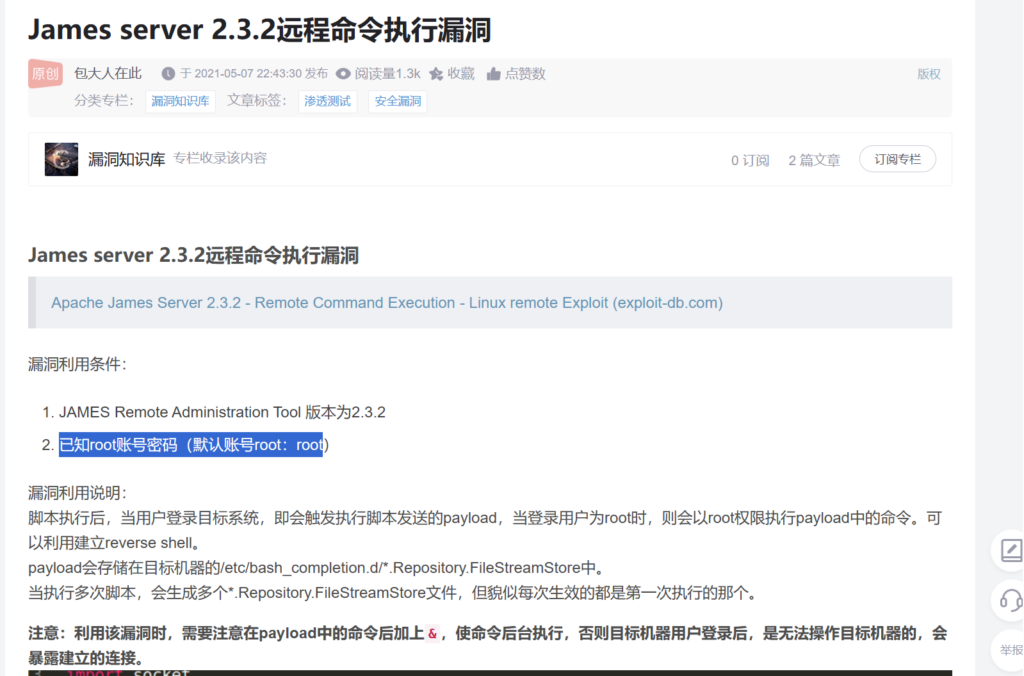The width and height of the screenshot is (1024, 676).
Task: Open the 漏洞知识库 category tag
Action: click(x=180, y=101)
